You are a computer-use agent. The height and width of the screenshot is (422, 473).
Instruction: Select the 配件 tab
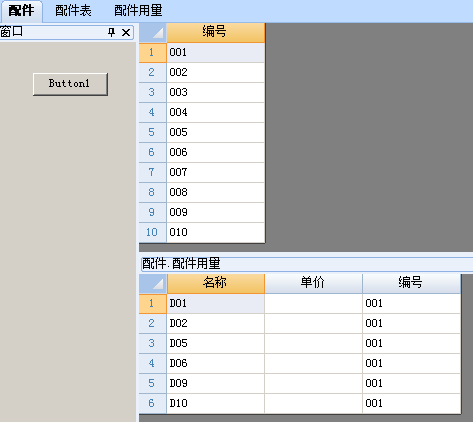(21, 11)
